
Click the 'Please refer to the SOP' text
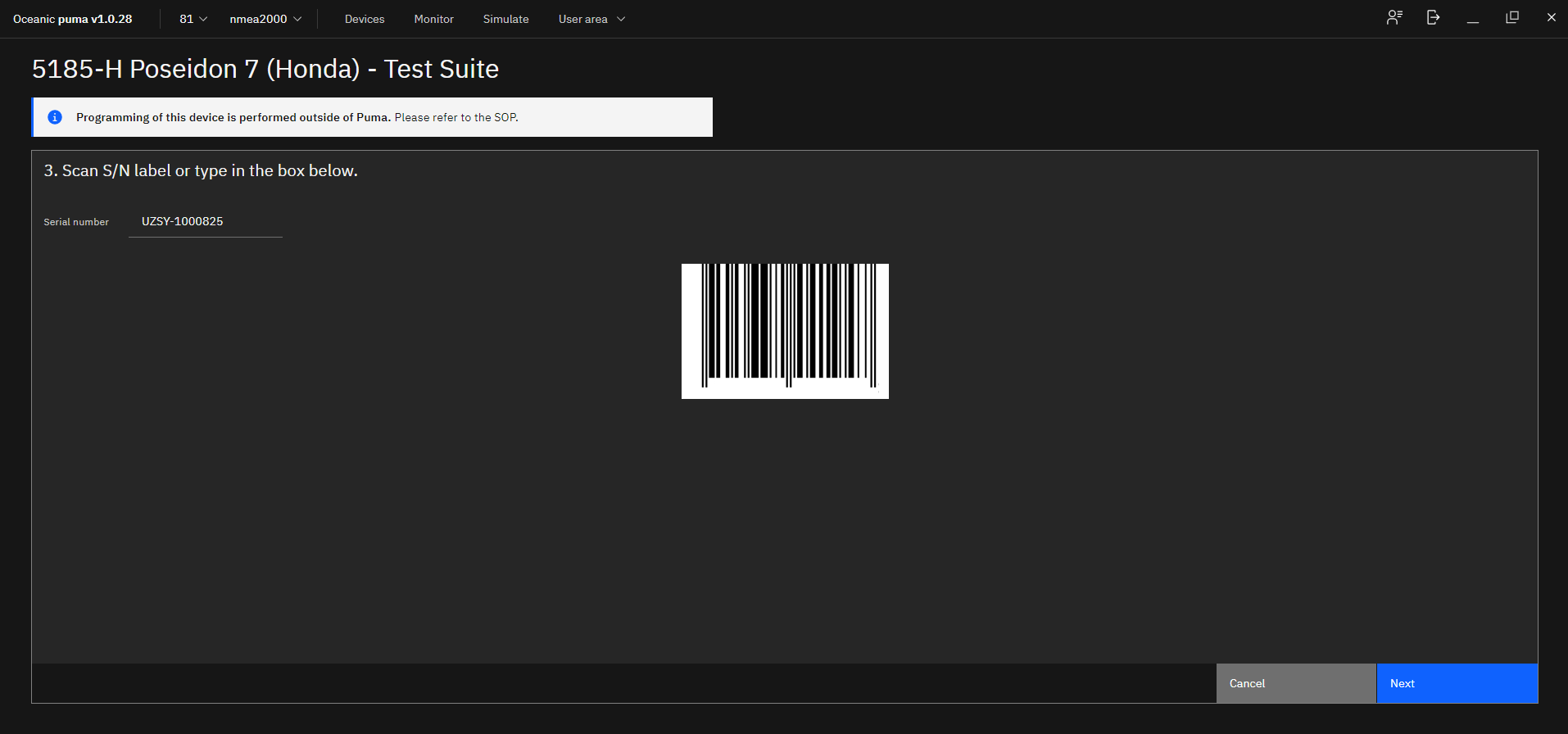tap(456, 117)
